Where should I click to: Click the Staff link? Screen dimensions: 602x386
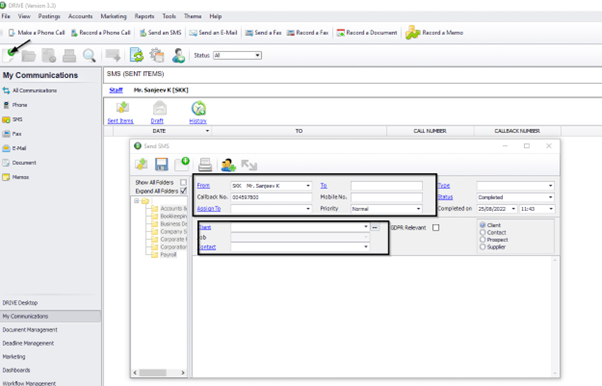pyautogui.click(x=116, y=90)
